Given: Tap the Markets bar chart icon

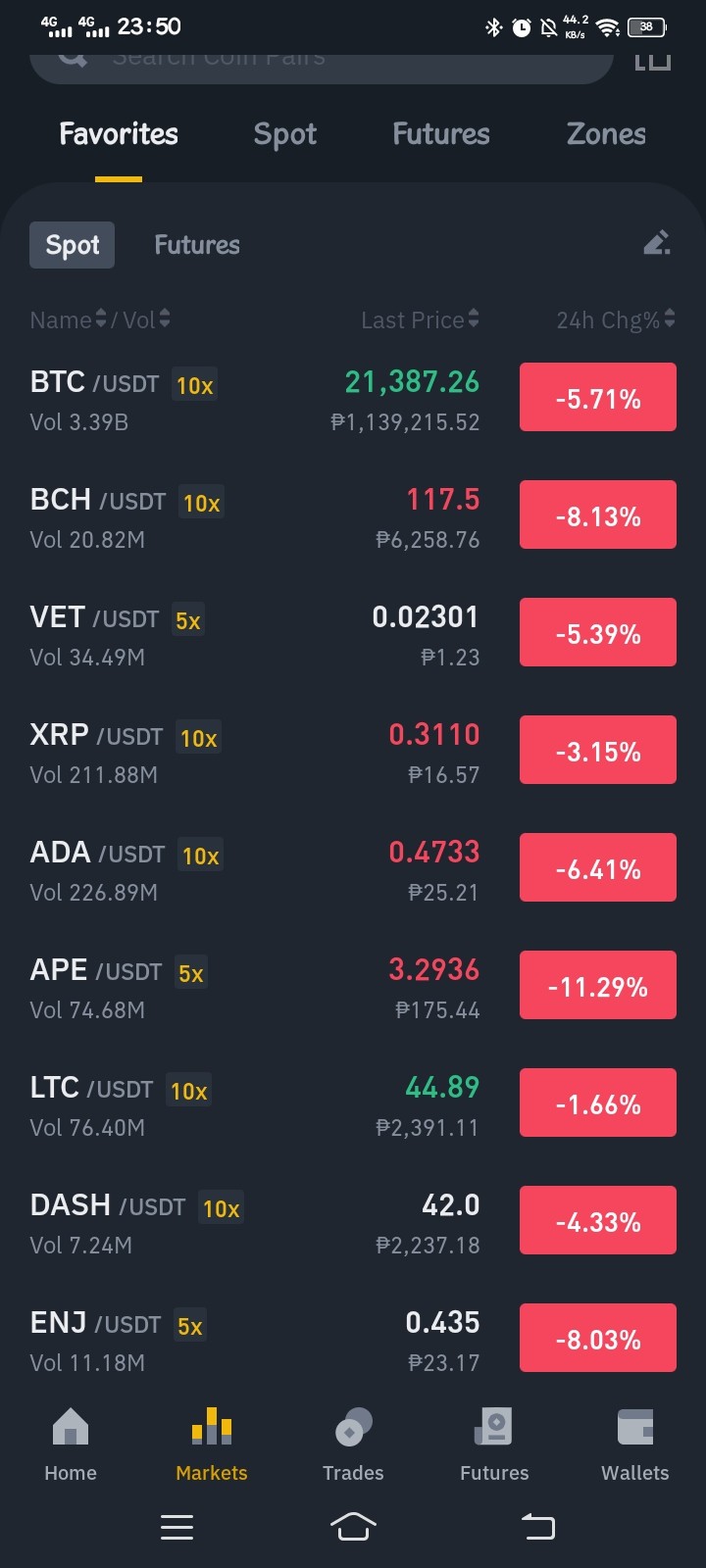Looking at the screenshot, I should tap(212, 1427).
